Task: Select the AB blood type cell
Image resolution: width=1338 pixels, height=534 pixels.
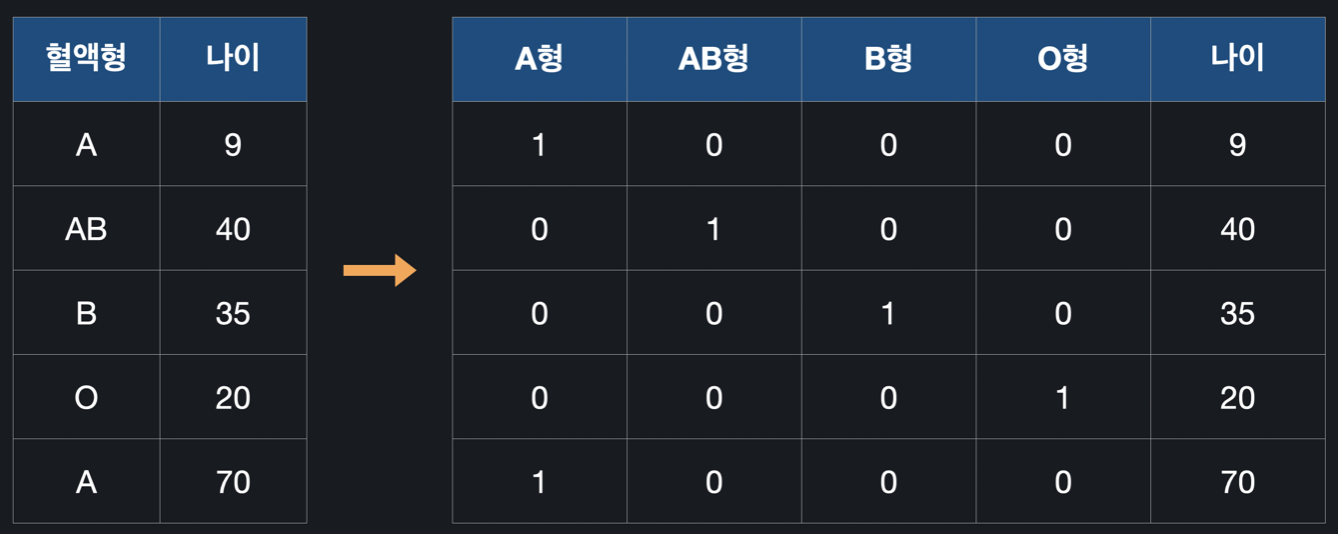Action: 86,228
